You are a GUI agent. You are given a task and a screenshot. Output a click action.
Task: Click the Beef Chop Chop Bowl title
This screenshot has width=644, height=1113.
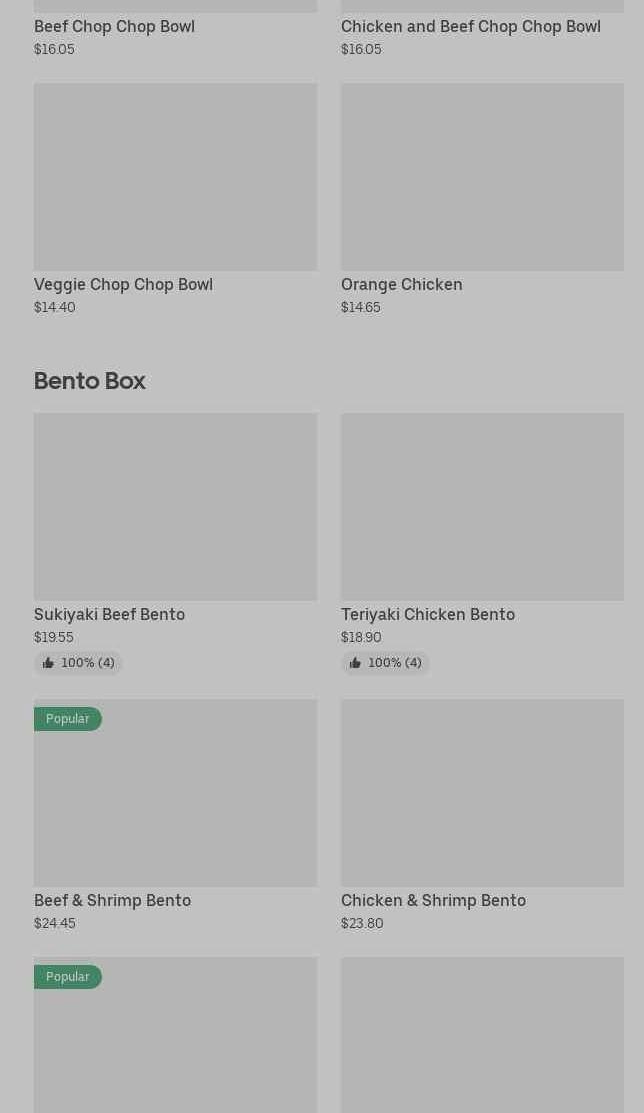click(114, 26)
